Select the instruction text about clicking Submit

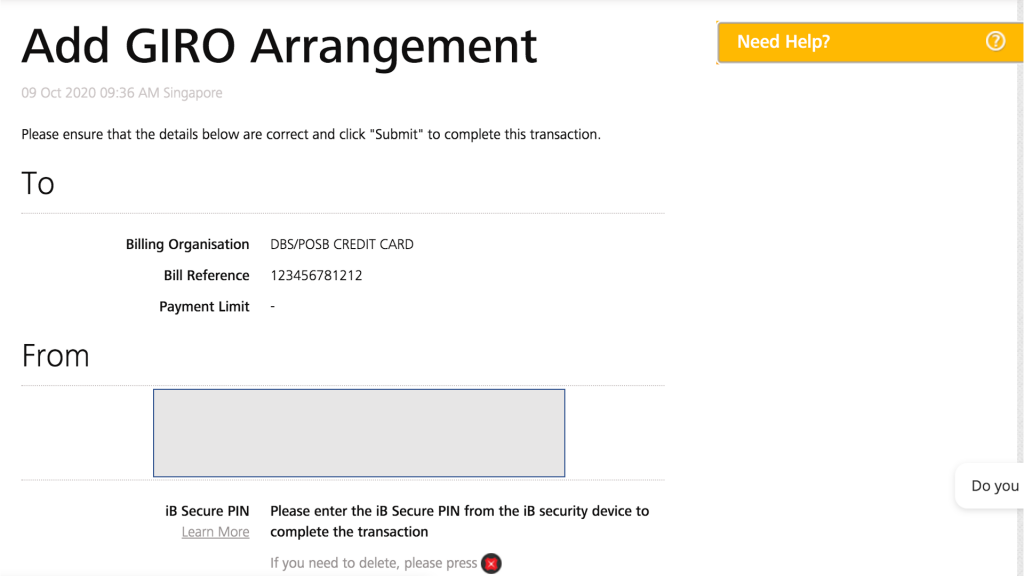(x=310, y=133)
